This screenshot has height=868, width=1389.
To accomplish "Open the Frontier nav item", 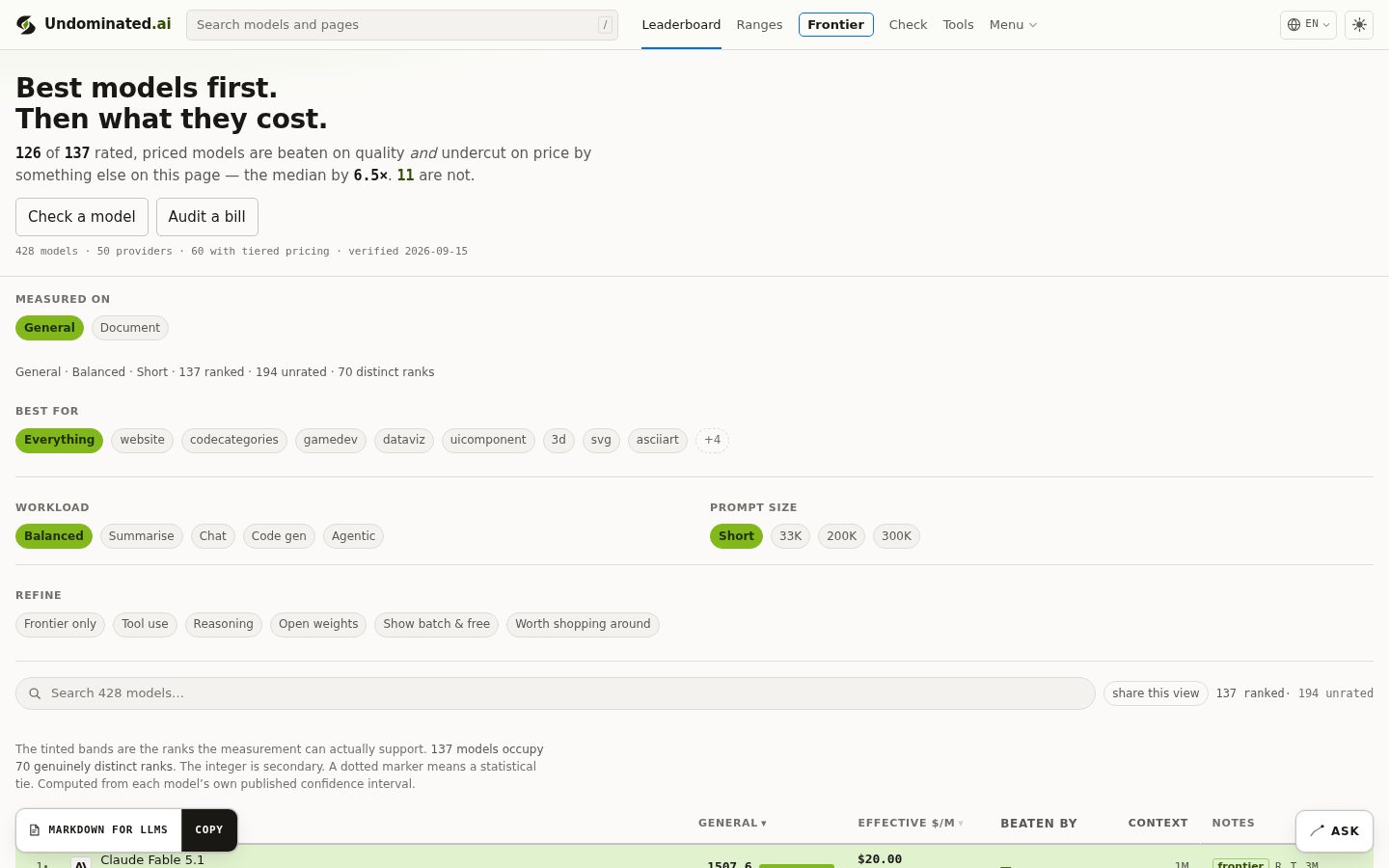I will click(x=835, y=25).
